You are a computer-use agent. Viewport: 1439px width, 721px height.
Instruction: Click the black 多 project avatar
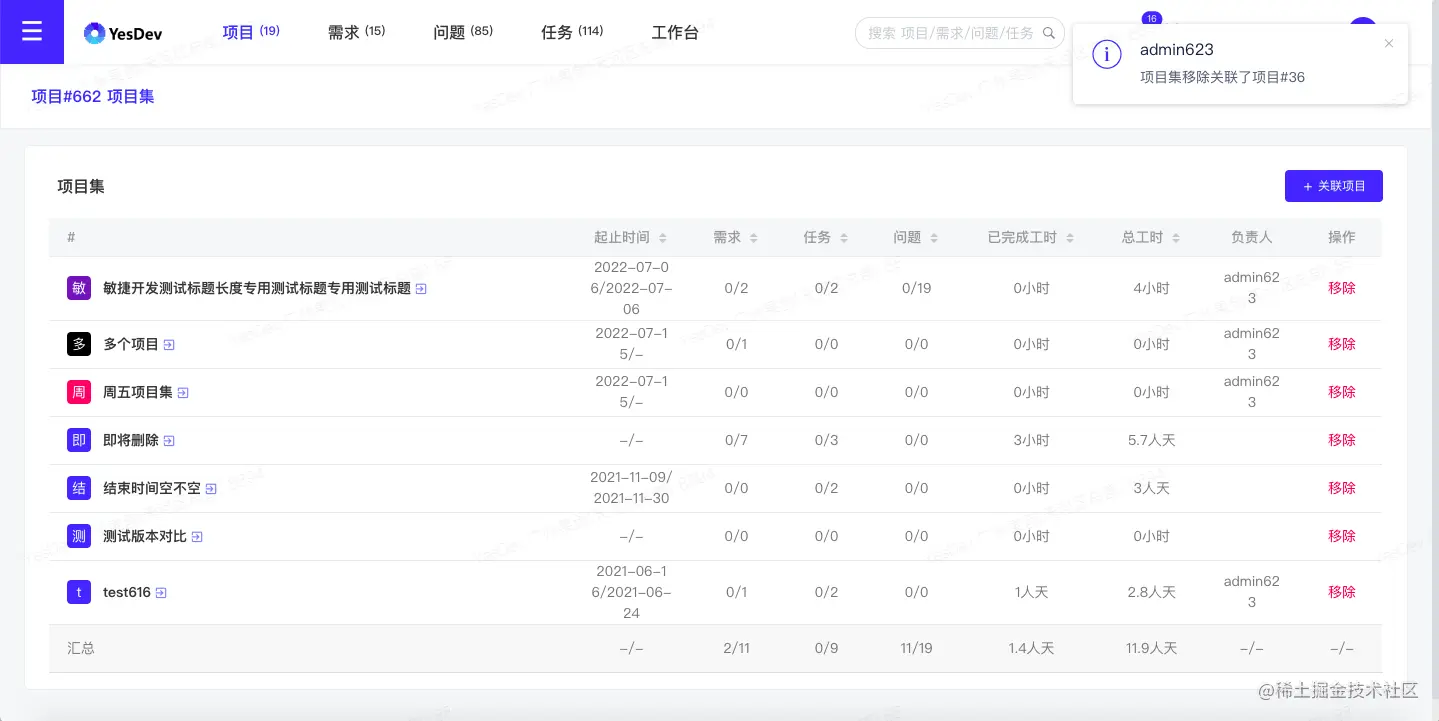(x=79, y=344)
